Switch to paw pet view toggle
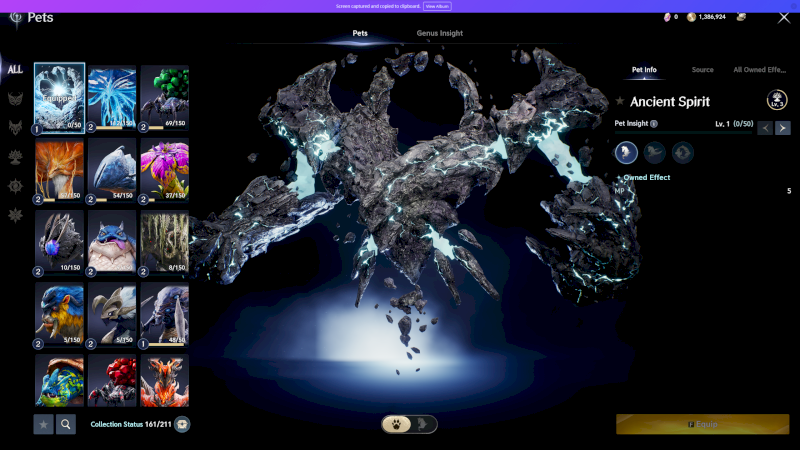This screenshot has width=800, height=450. coord(396,424)
